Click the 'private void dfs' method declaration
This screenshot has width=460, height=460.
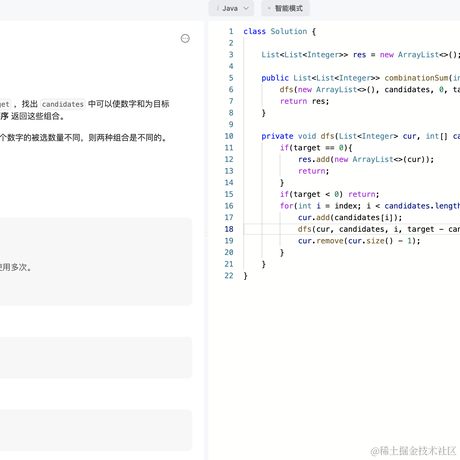tap(361, 136)
